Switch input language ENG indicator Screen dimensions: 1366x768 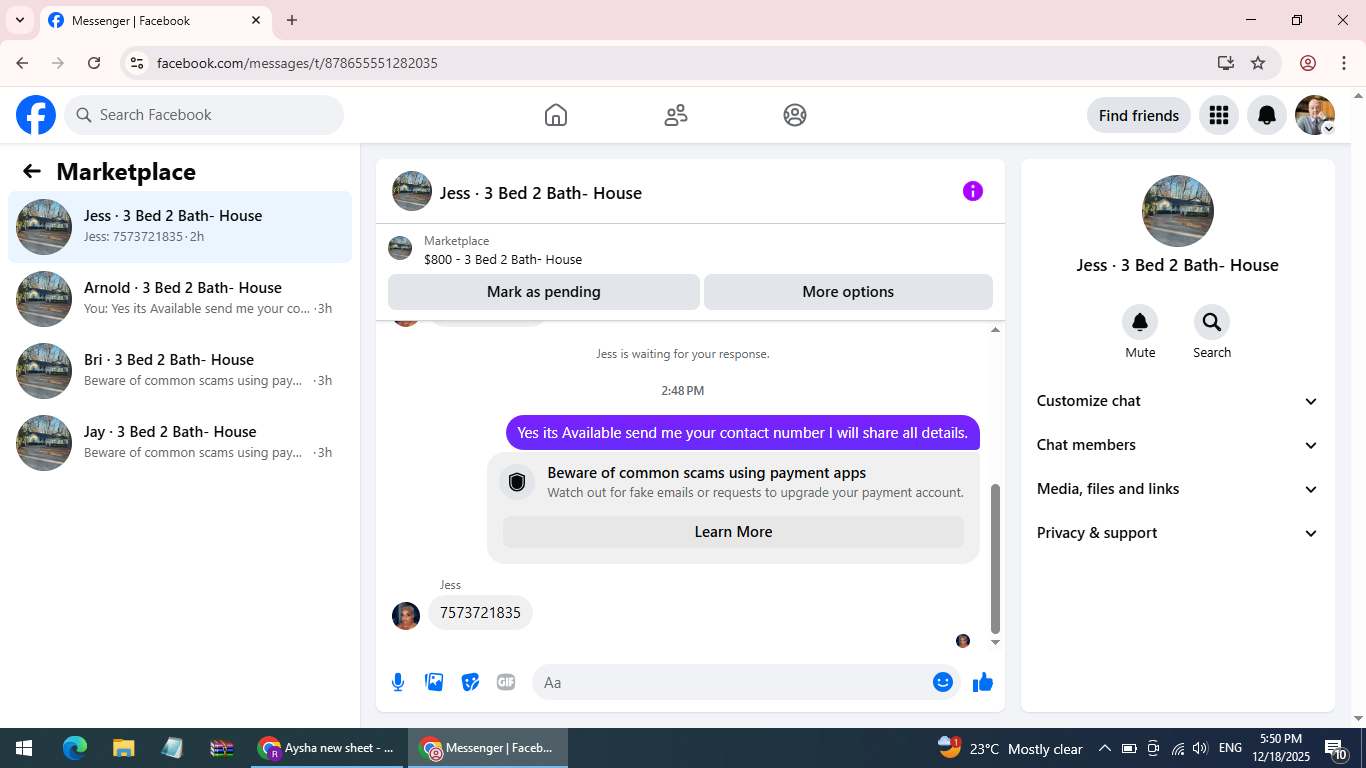[x=1230, y=748]
